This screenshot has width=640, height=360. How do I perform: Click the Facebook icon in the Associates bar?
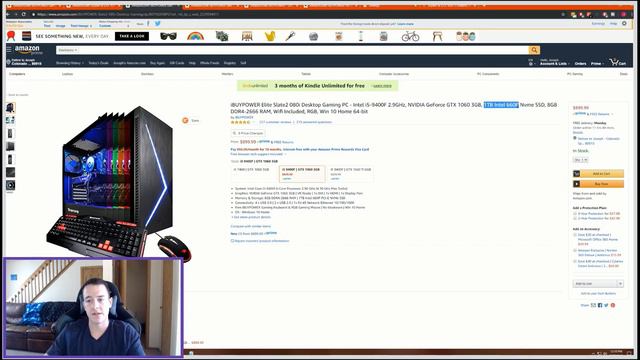148,24
